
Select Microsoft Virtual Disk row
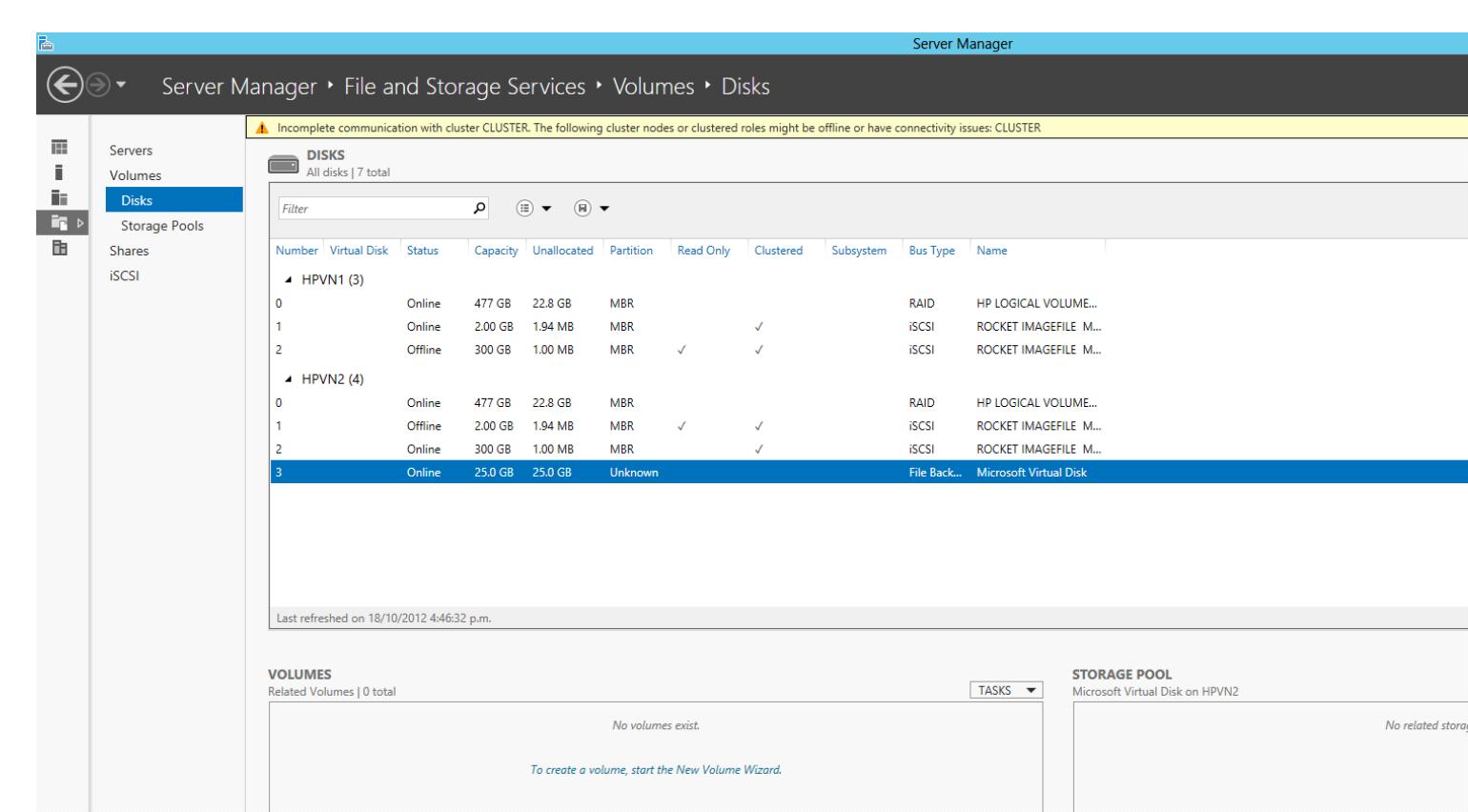pyautogui.click(x=868, y=472)
